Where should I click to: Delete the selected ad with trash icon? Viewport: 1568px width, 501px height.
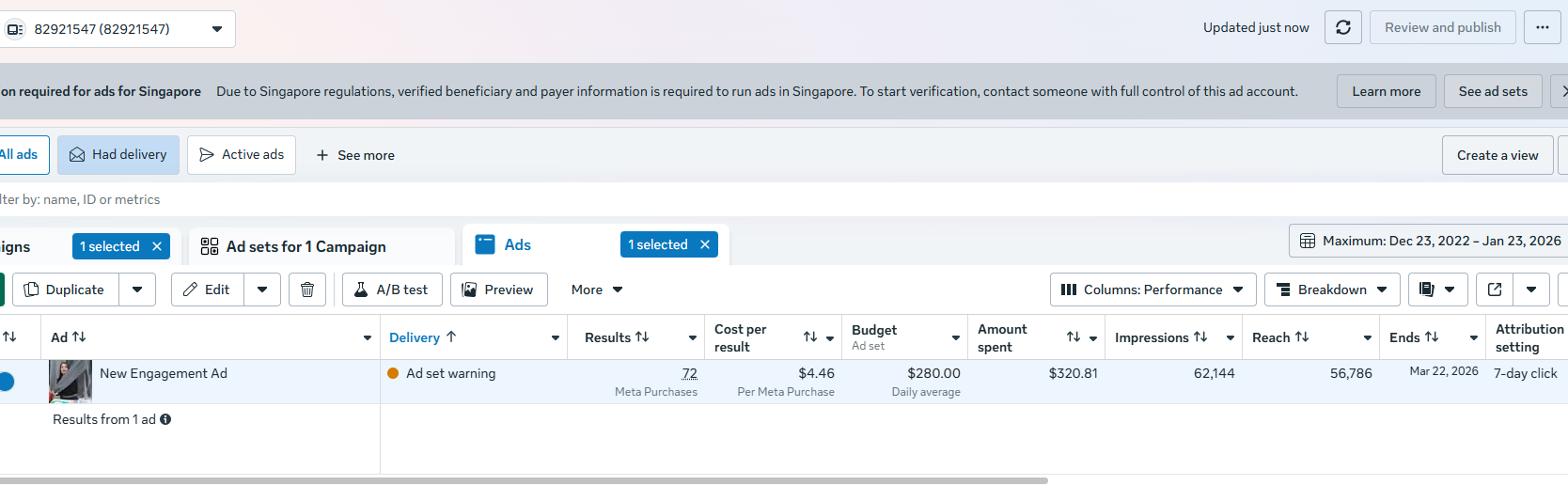coord(307,290)
